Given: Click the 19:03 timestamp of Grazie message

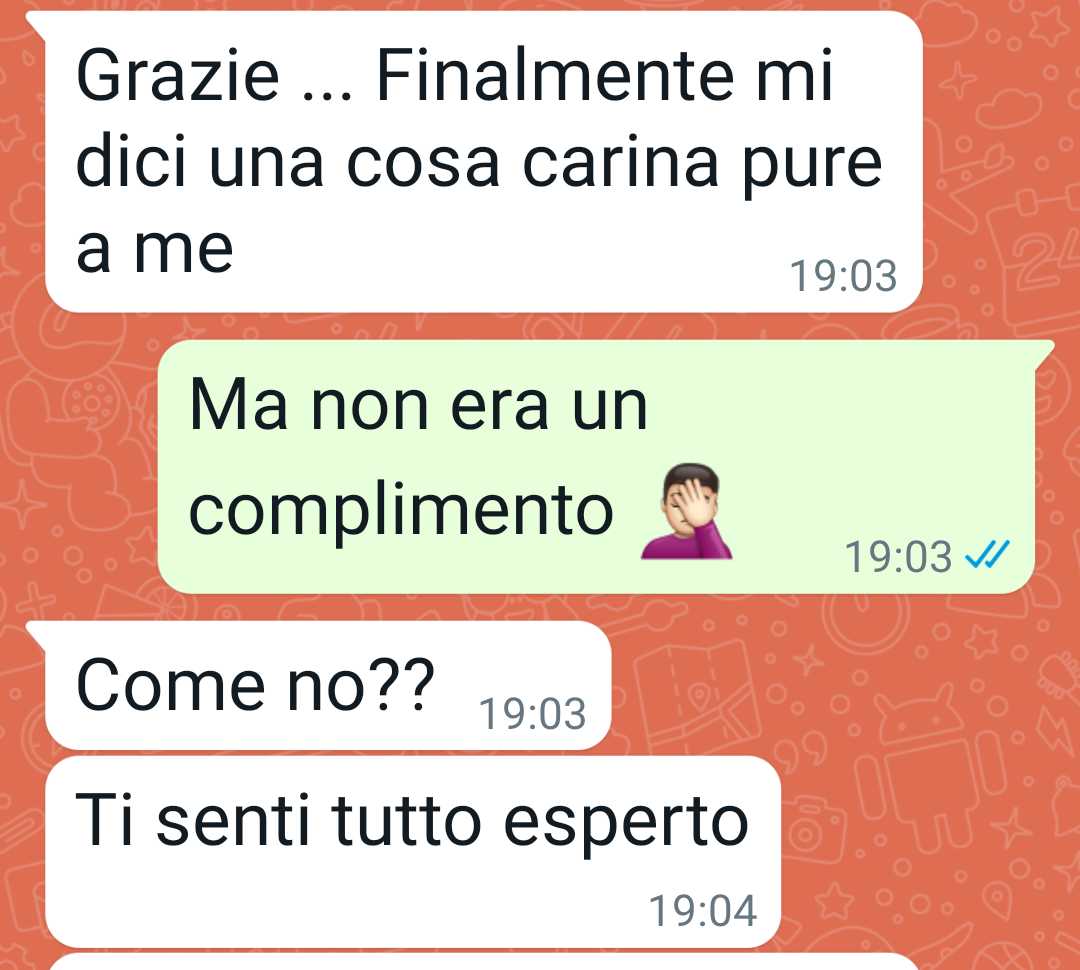Looking at the screenshot, I should [x=843, y=276].
